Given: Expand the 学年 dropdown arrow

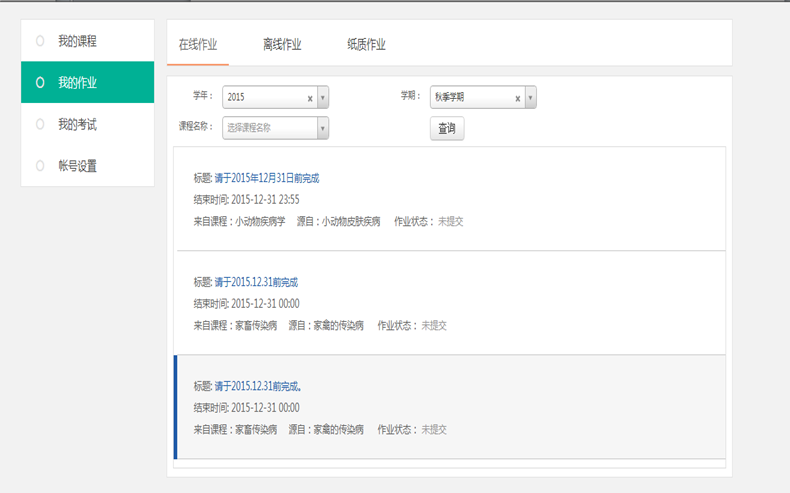Looking at the screenshot, I should [x=323, y=97].
